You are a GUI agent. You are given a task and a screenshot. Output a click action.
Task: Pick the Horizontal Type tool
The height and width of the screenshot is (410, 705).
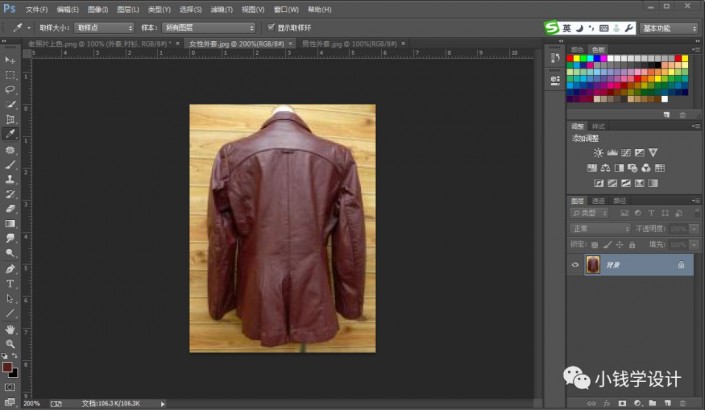[x=10, y=284]
